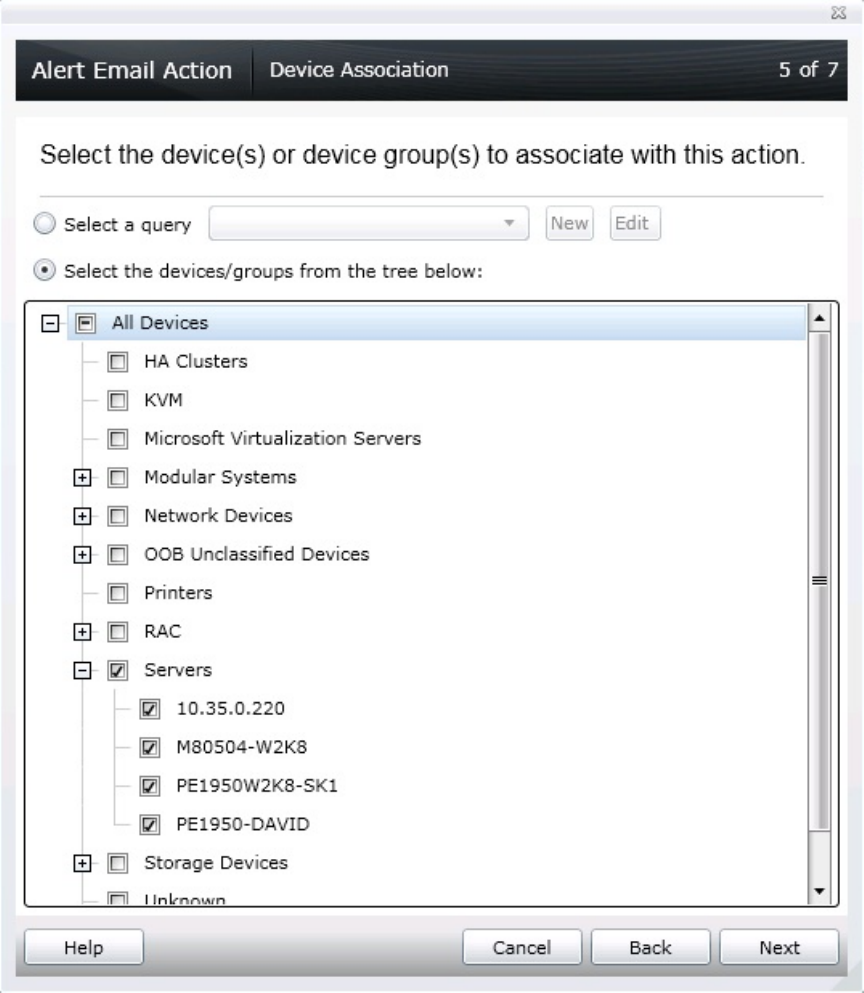Collapse the All Devices tree node
Image resolution: width=864 pixels, height=993 pixels.
tap(50, 324)
